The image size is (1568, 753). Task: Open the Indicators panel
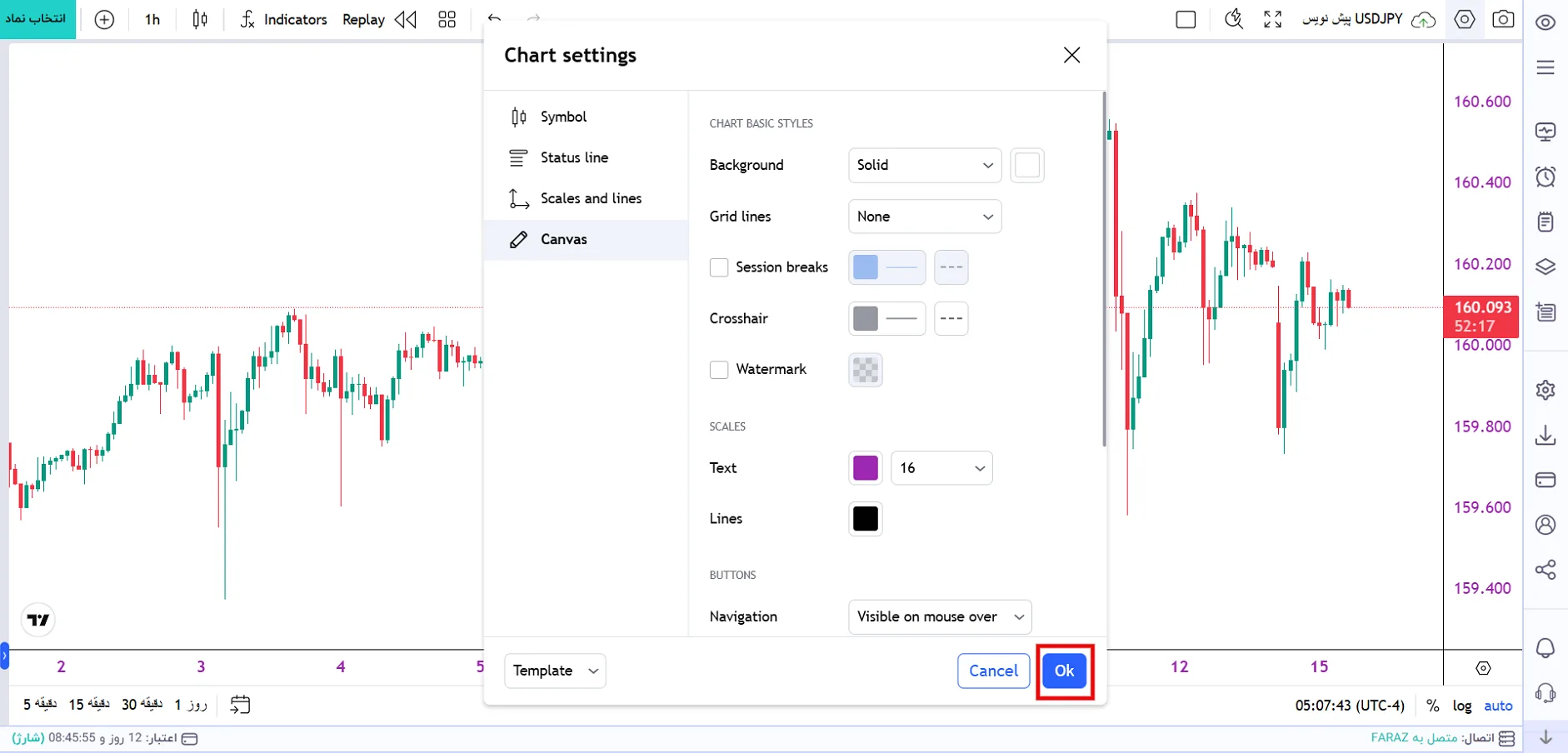click(283, 19)
